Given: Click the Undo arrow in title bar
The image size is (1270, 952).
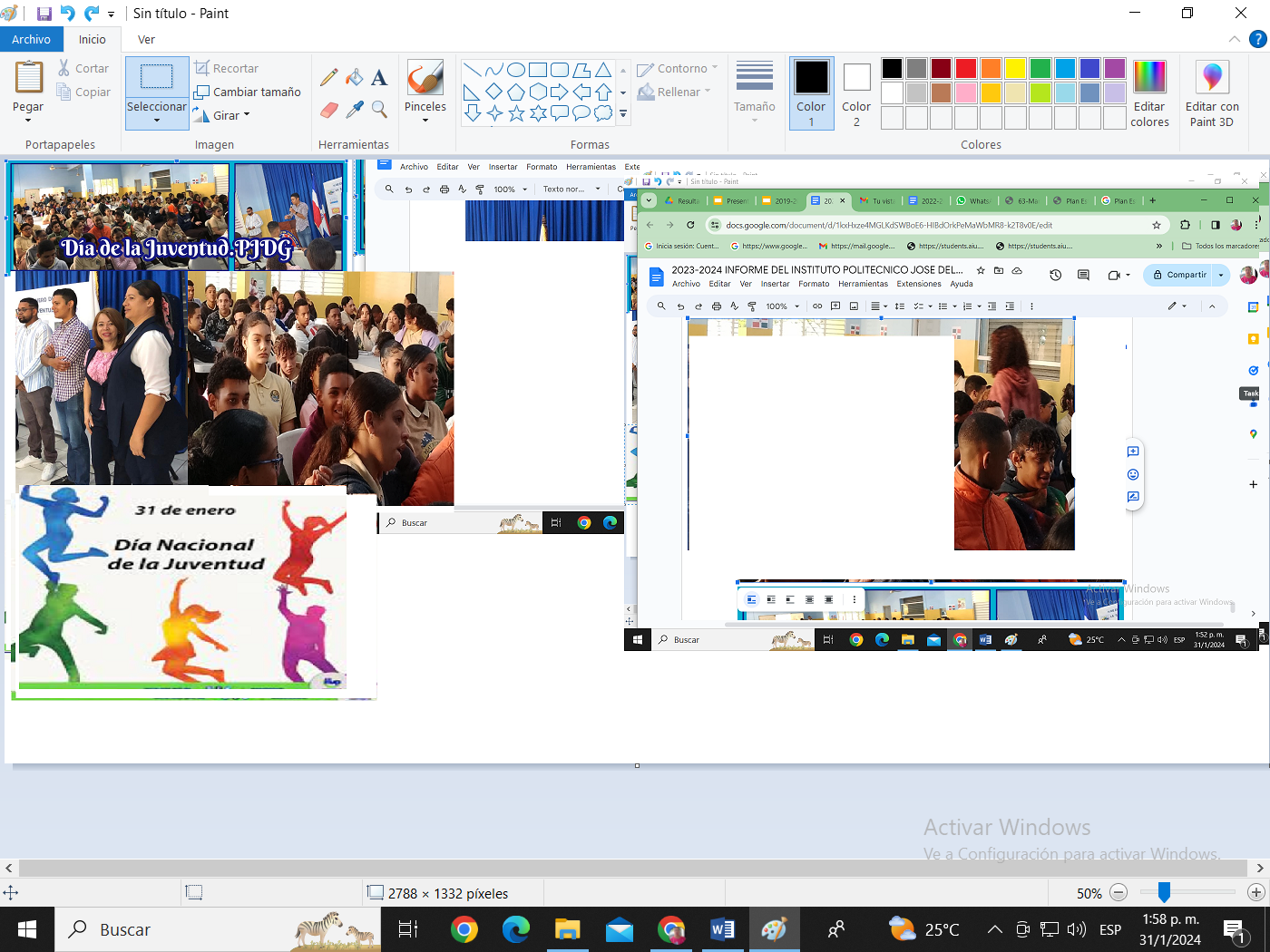Looking at the screenshot, I should point(68,14).
